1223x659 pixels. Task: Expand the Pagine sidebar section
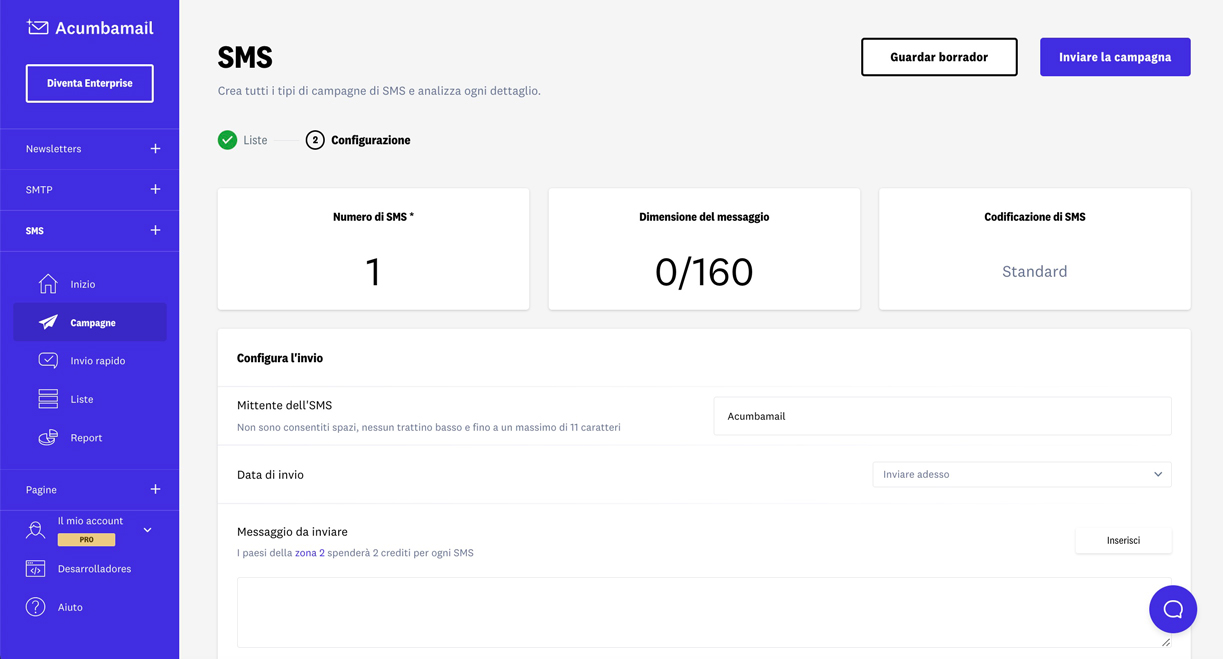pyautogui.click(x=155, y=490)
